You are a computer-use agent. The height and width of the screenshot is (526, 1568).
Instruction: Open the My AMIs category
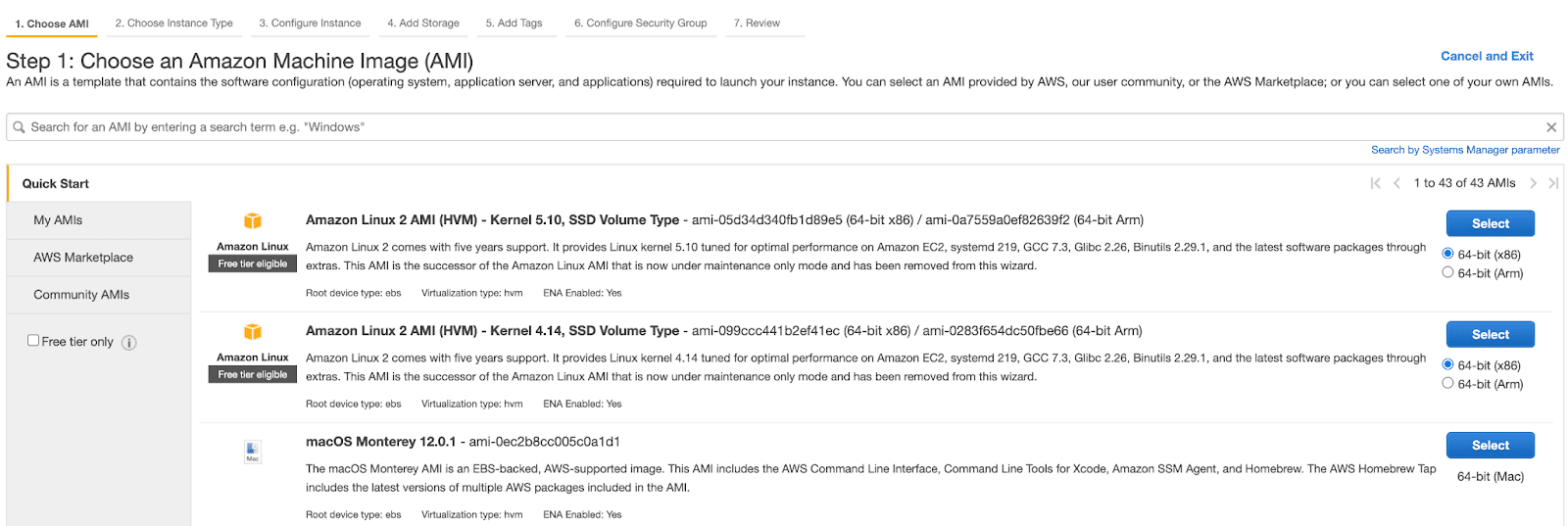(x=99, y=220)
